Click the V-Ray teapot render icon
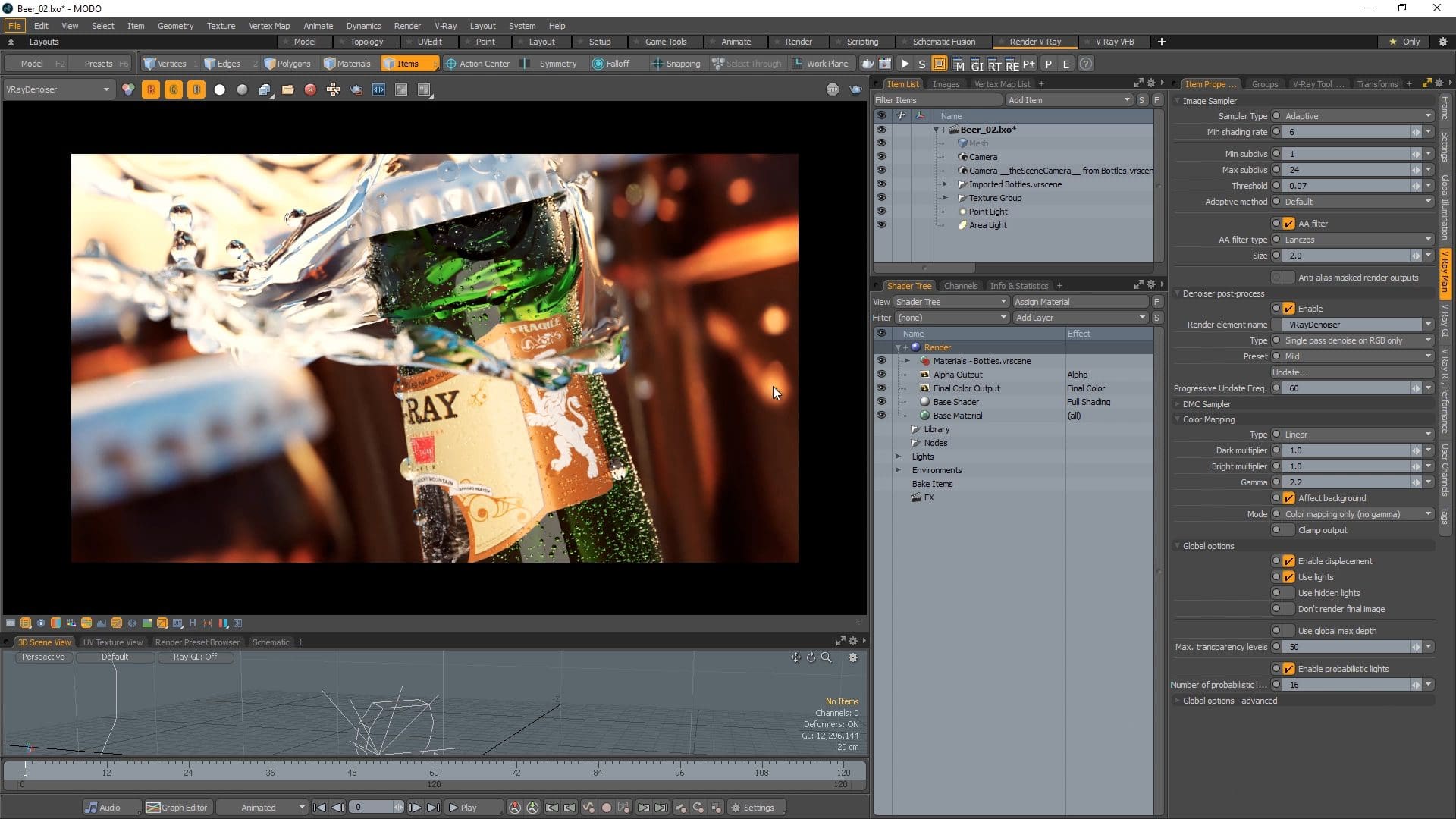The image size is (1456, 819). [855, 89]
